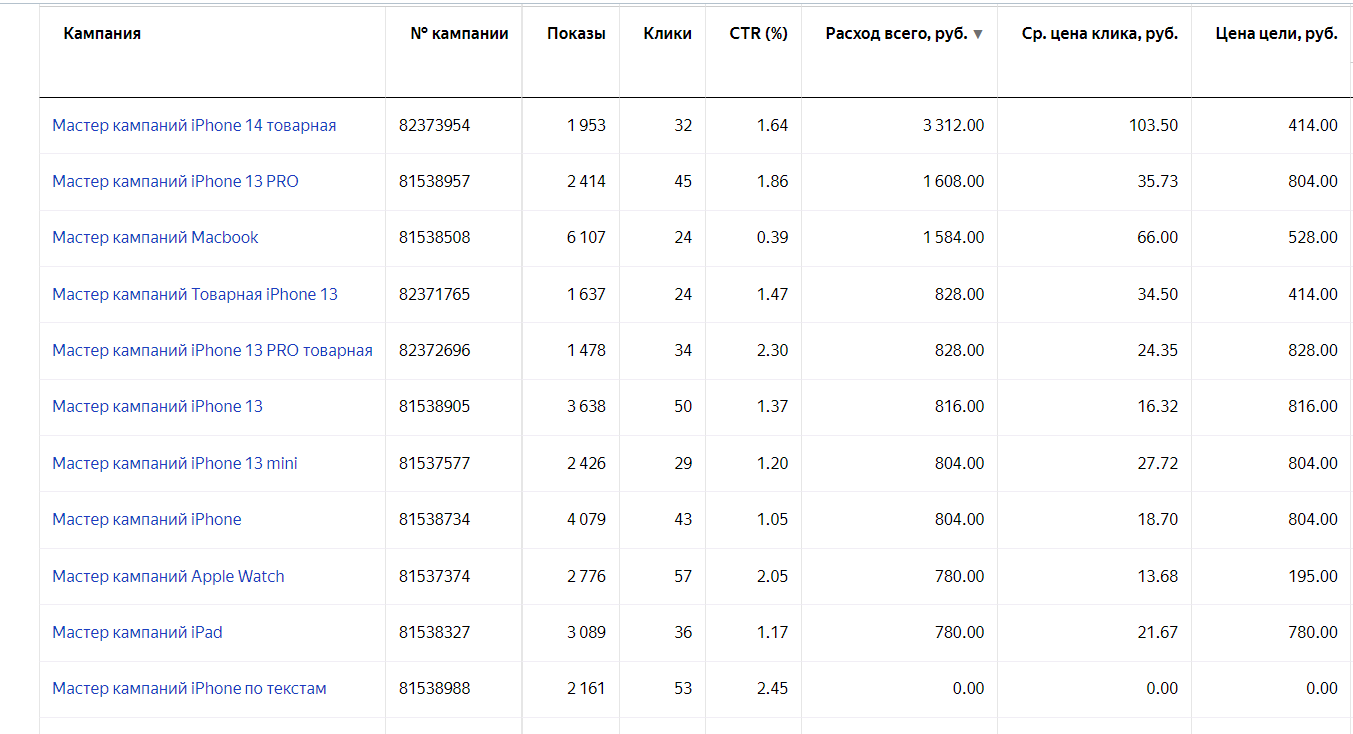Screen dimensions: 1353x734
Task: Sort by Цена цели, руб. header
Action: [x=1276, y=33]
